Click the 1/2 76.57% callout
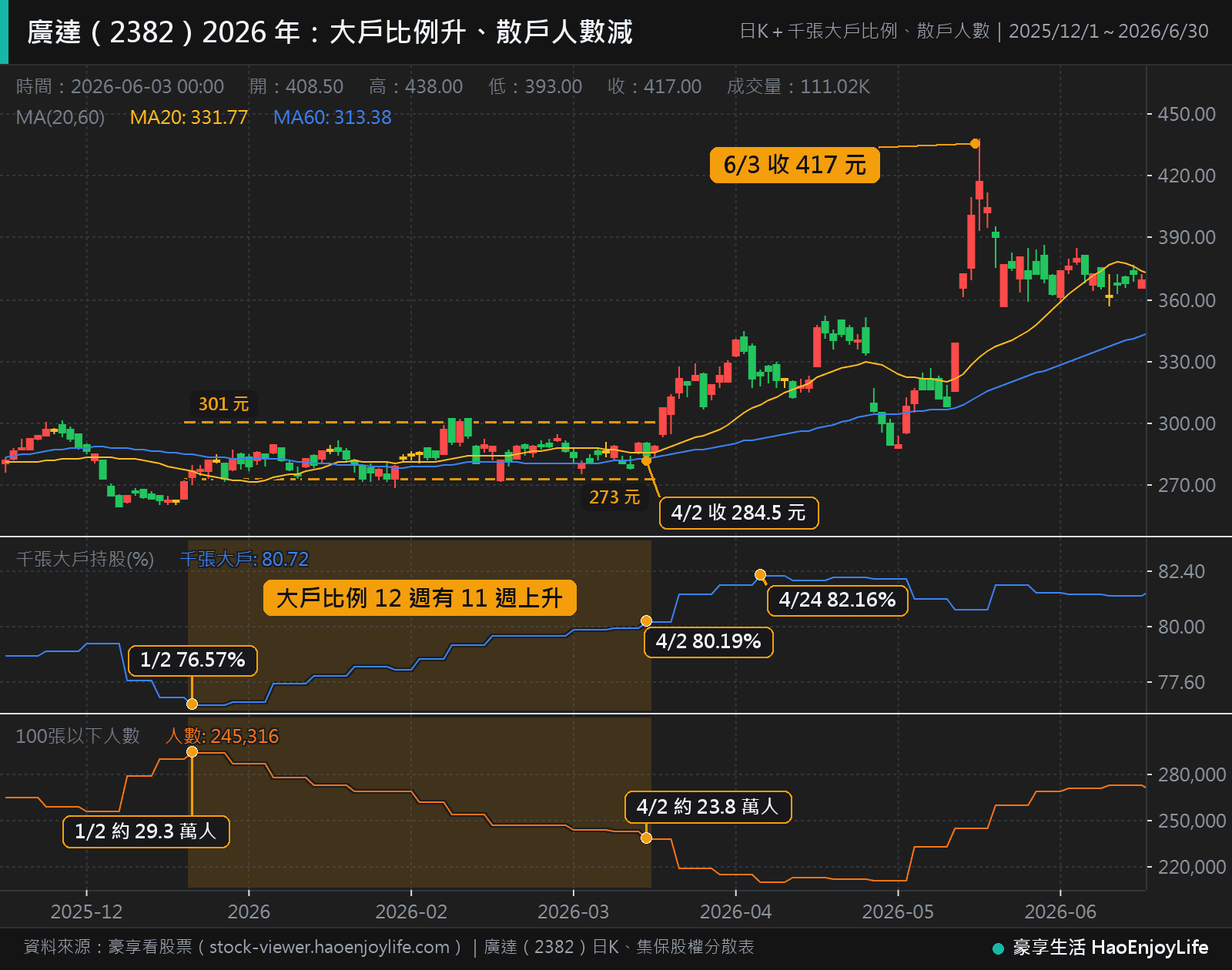 coord(192,661)
